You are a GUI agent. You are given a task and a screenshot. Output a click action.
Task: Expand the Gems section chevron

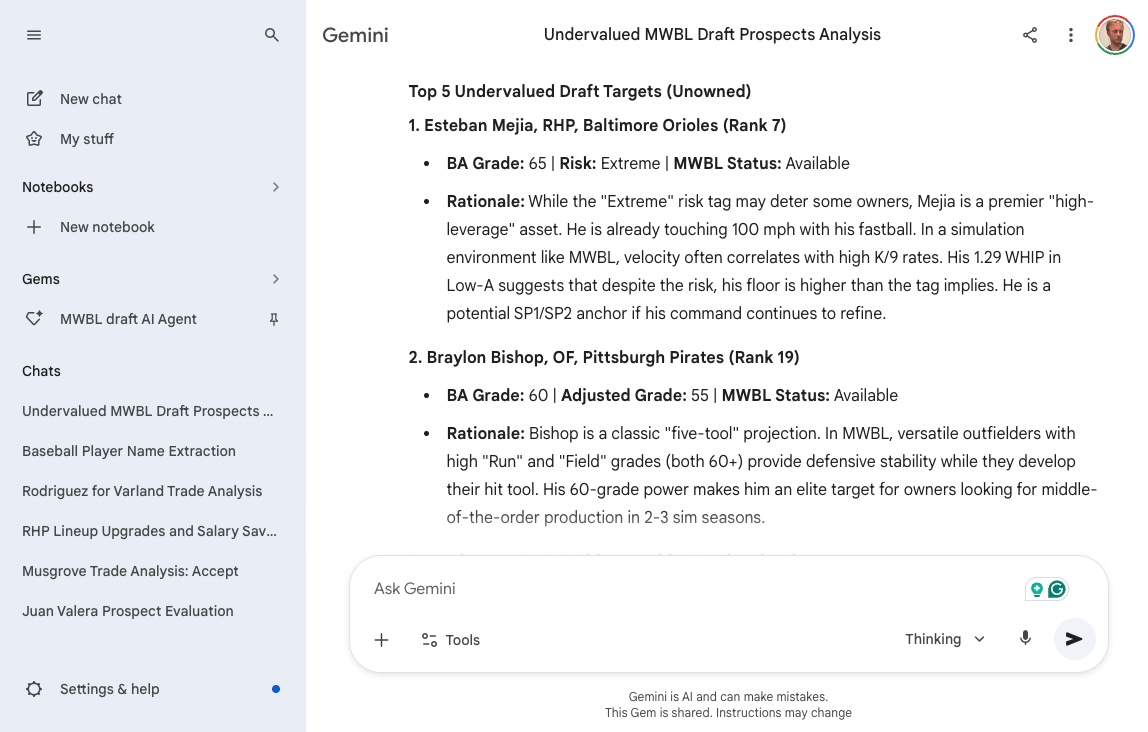pos(276,279)
